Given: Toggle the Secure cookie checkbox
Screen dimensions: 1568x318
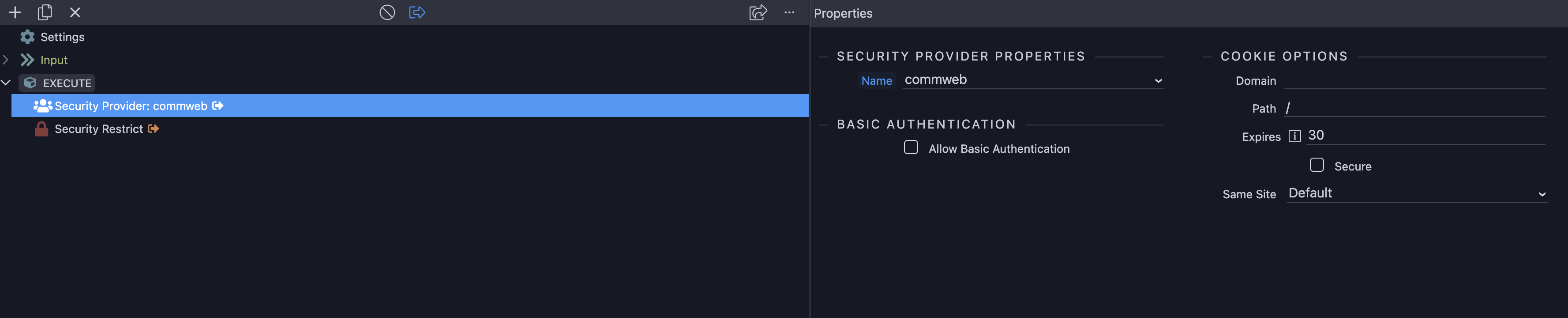Looking at the screenshot, I should (x=1317, y=165).
